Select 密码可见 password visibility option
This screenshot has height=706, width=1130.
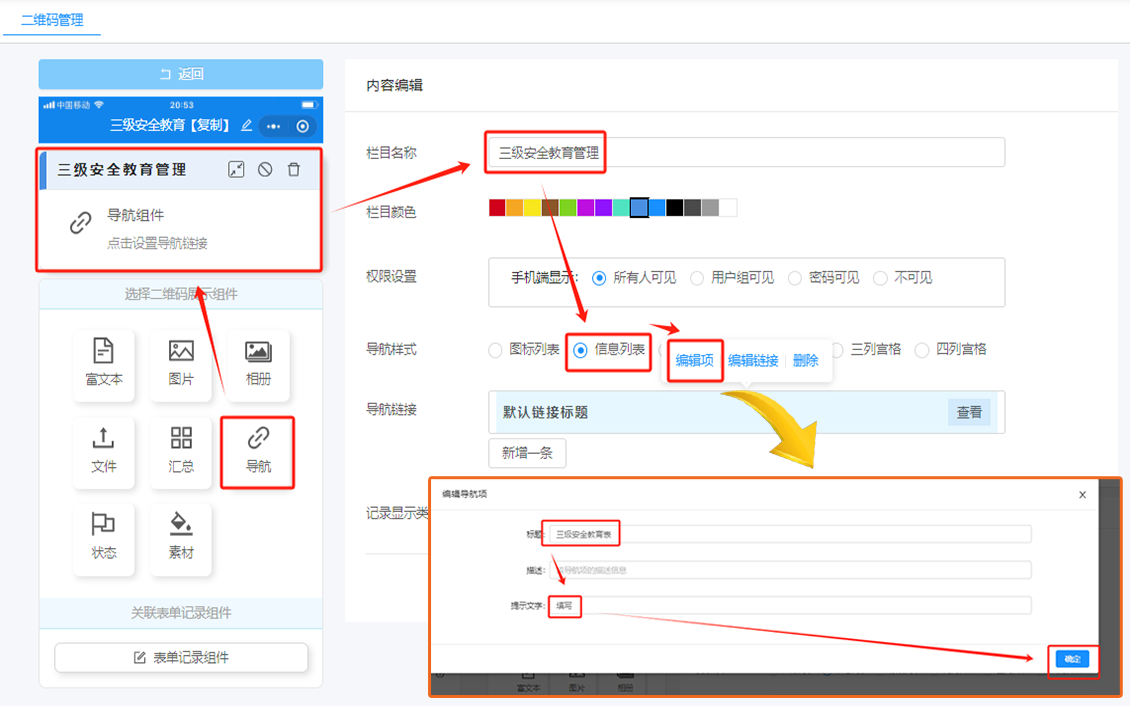(x=795, y=278)
